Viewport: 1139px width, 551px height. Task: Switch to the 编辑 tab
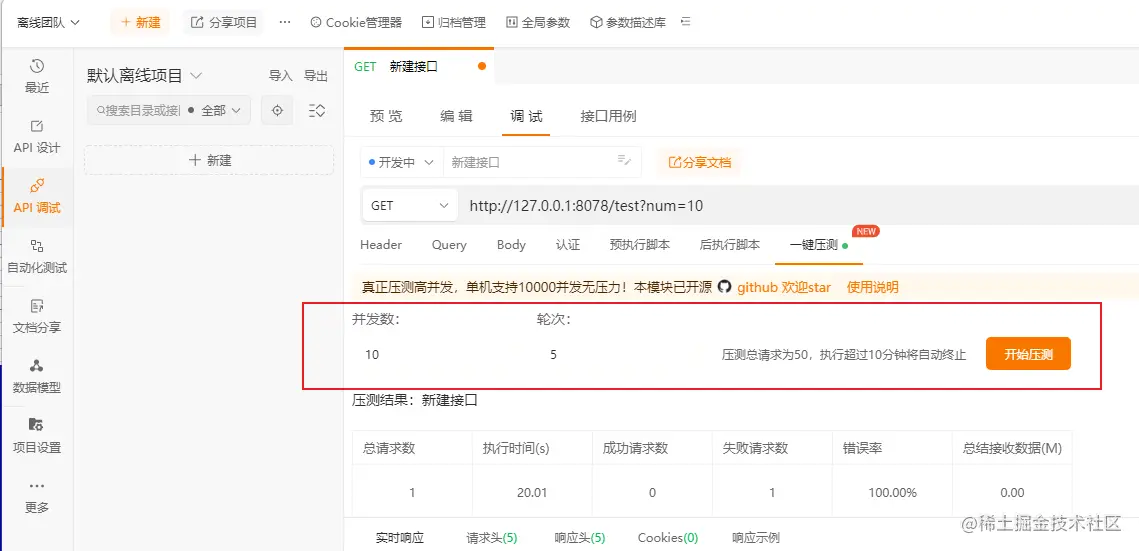(456, 116)
